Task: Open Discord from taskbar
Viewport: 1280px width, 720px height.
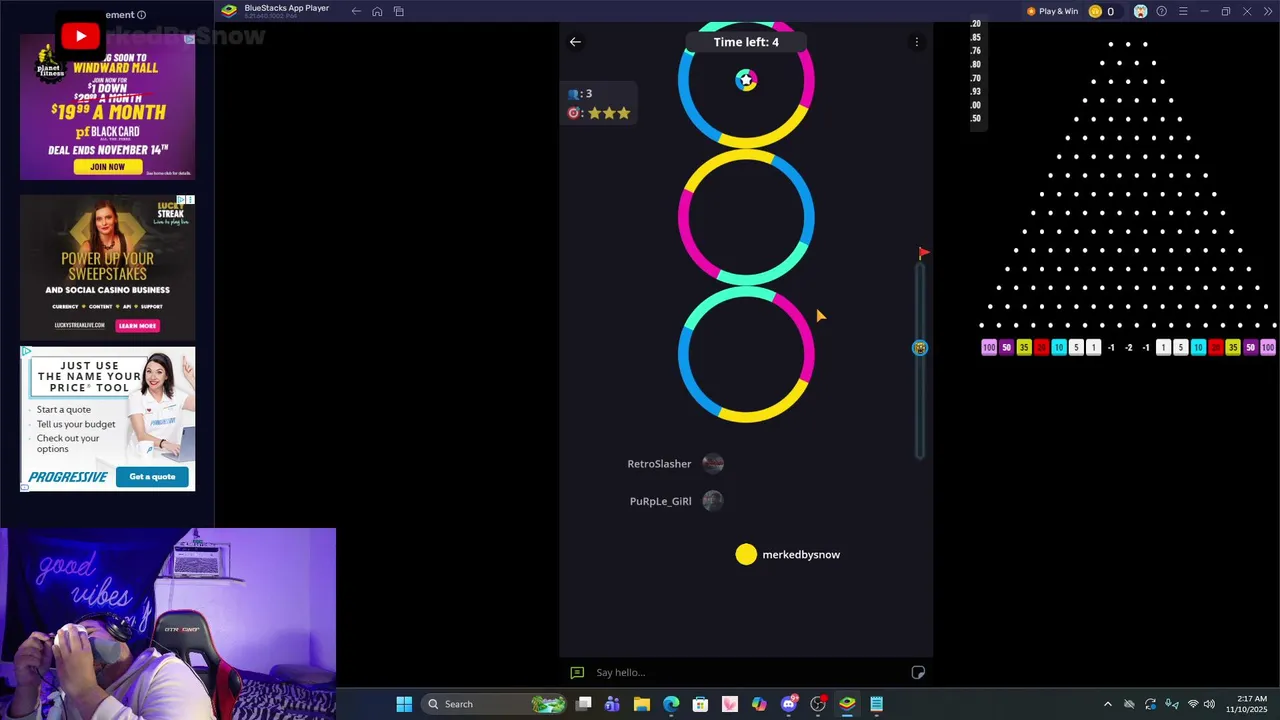Action: point(789,704)
